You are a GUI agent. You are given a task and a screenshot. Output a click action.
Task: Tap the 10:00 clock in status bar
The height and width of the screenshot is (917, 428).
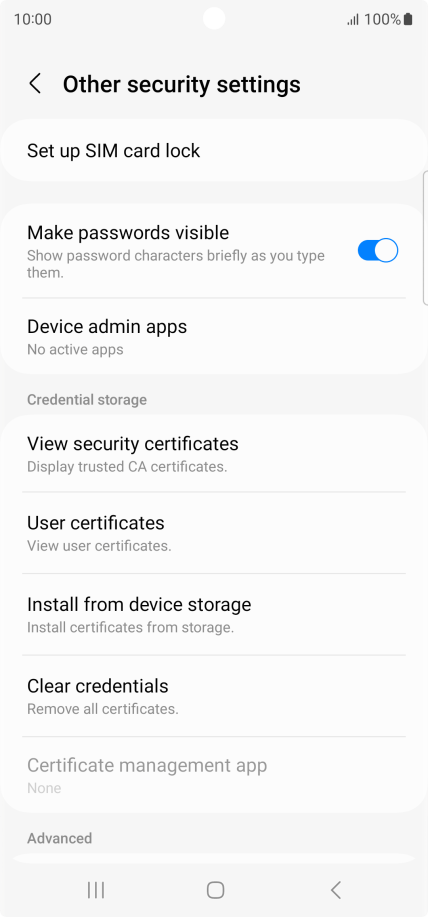[x=33, y=19]
